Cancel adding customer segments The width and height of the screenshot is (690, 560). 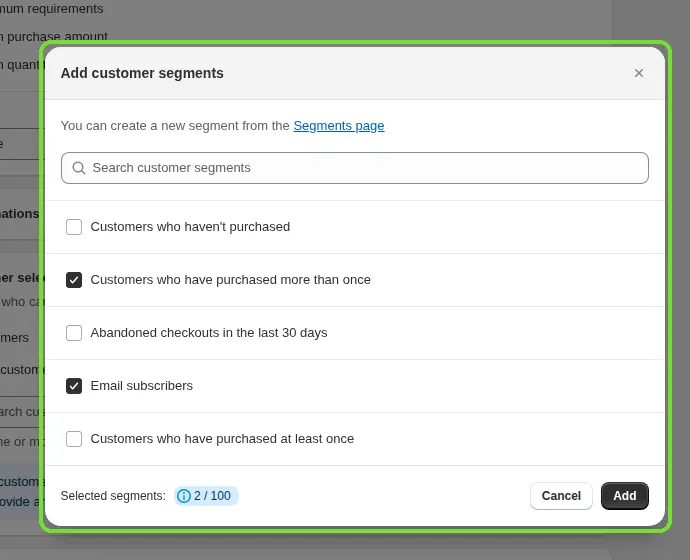coord(561,496)
